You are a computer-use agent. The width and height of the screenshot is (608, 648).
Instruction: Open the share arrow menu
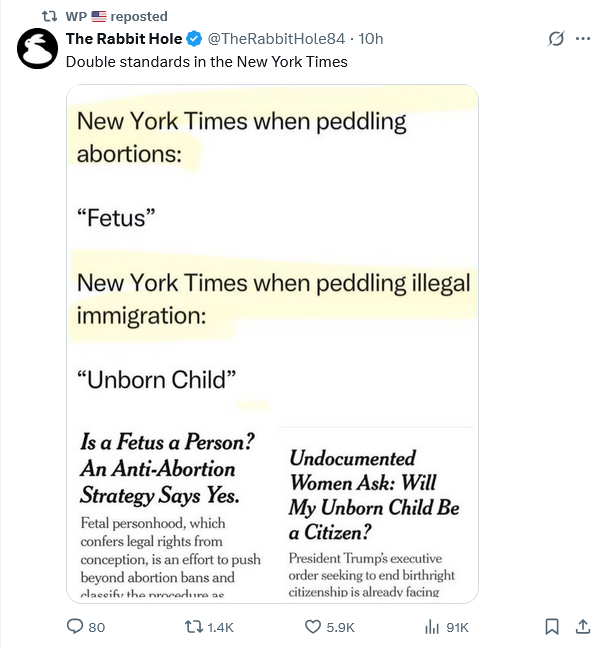click(582, 627)
